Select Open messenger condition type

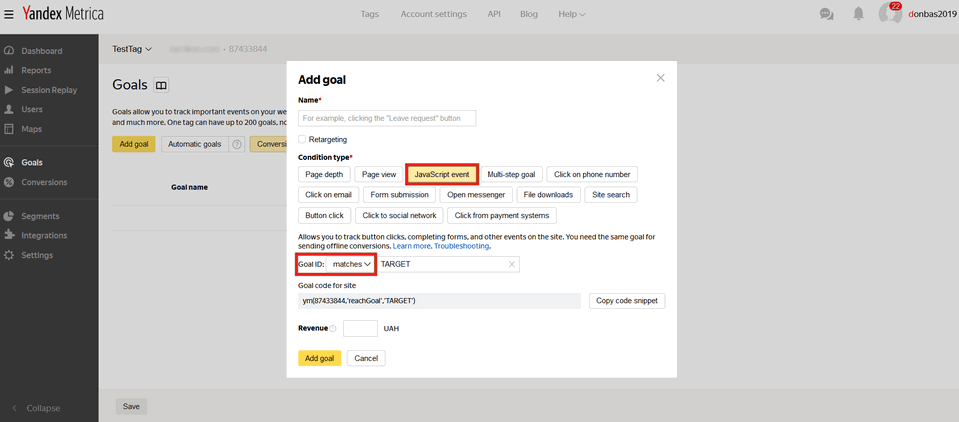point(476,195)
